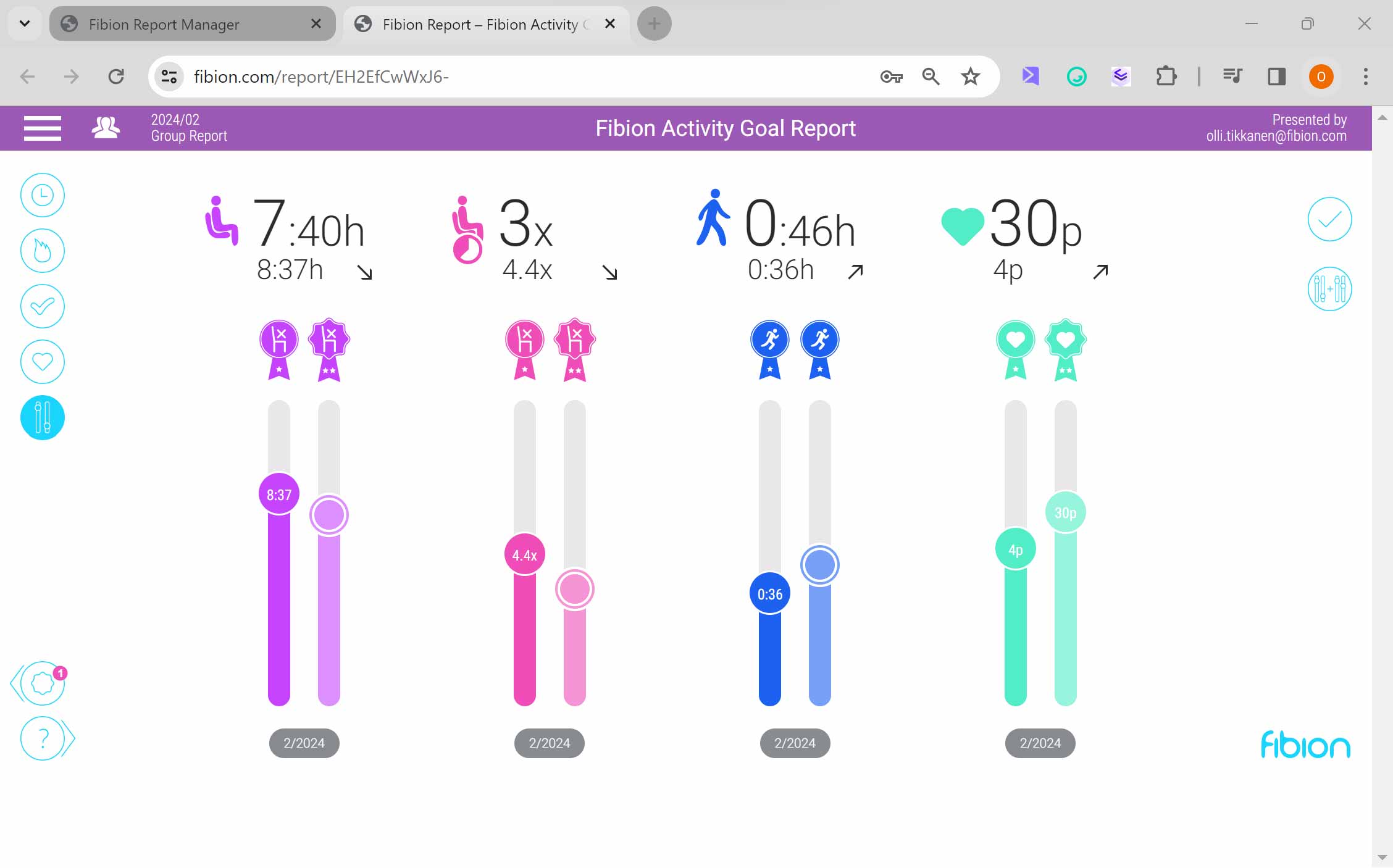Select the active sliders view in sidebar

click(x=43, y=418)
